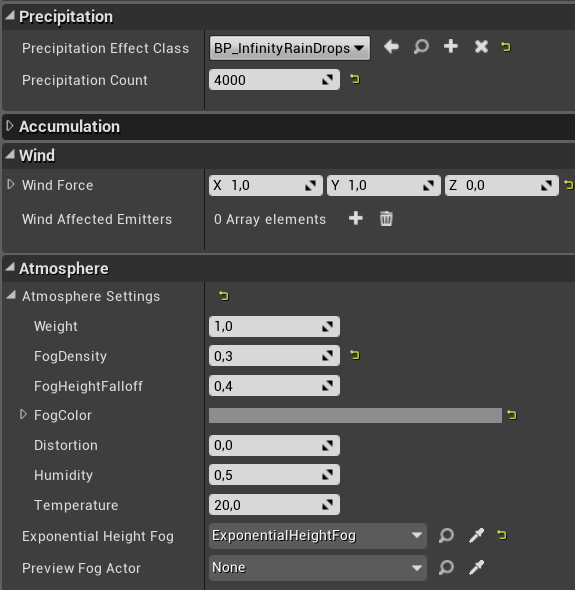
Task: Open the ExponentialHeightFog actor dropdown
Action: point(318,535)
